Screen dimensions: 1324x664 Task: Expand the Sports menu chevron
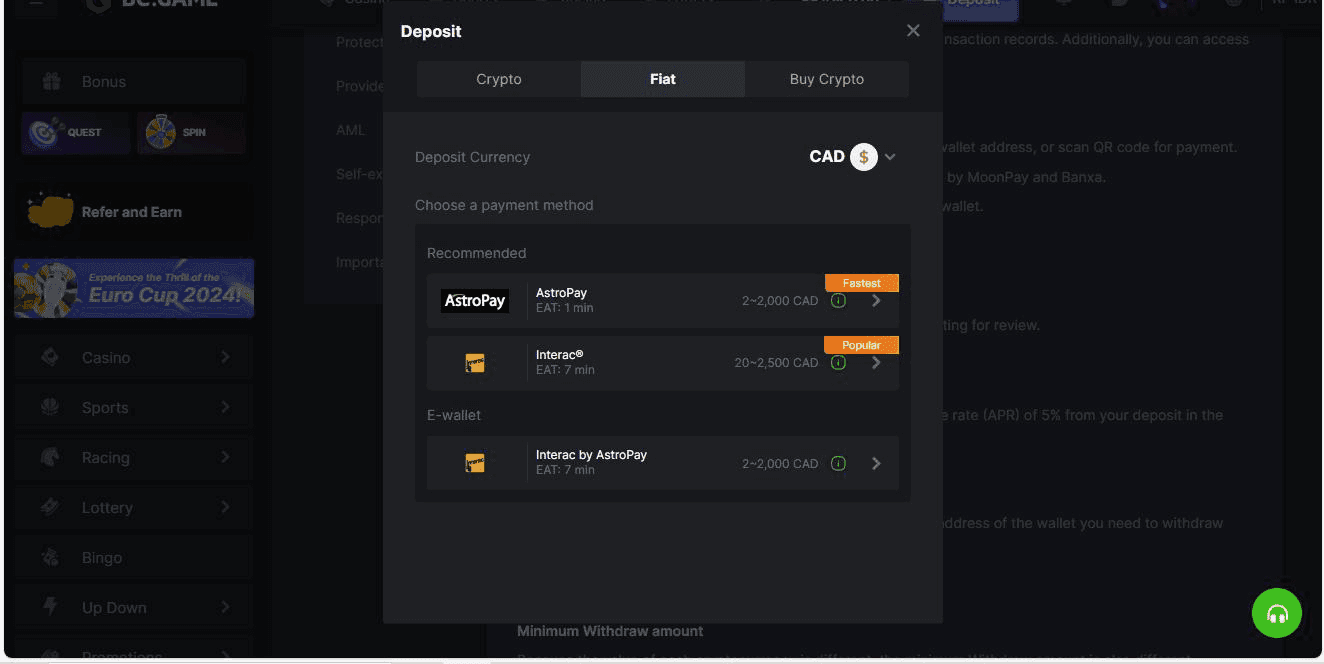click(225, 407)
